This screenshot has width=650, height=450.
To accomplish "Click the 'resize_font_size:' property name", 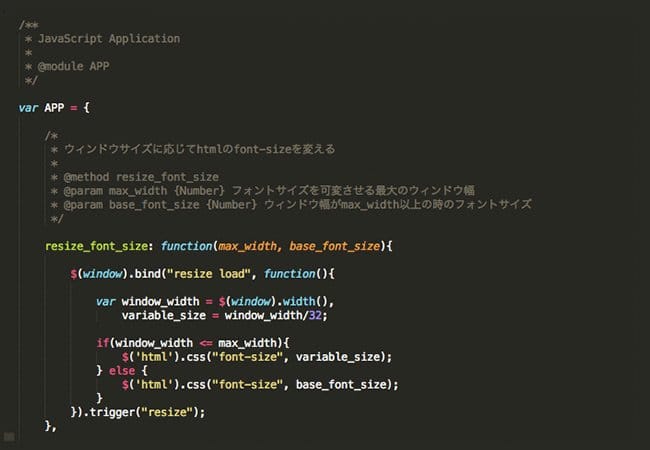I will pos(99,246).
